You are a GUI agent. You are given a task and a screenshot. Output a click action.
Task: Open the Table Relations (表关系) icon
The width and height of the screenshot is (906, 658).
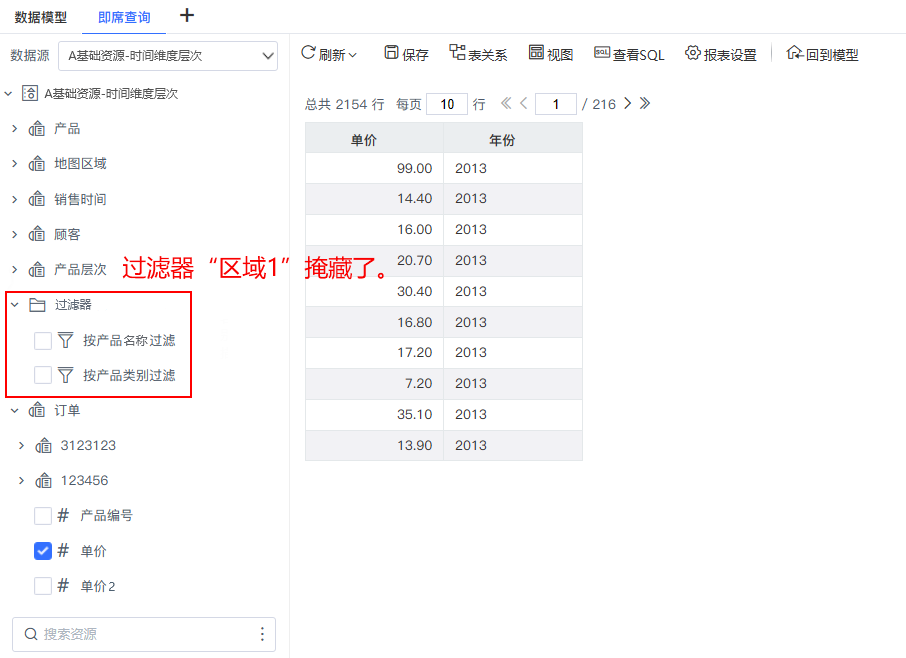pos(458,53)
